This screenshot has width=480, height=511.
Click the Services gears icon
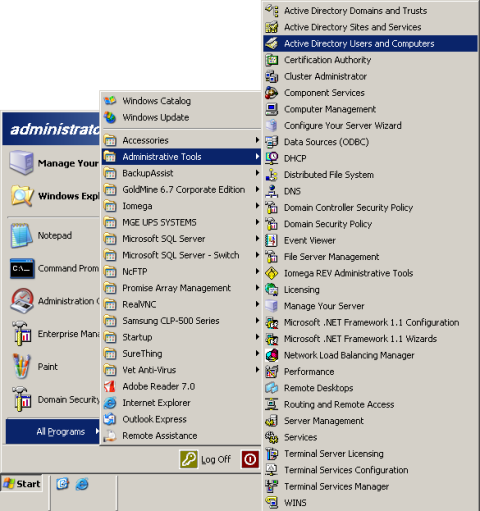pyautogui.click(x=272, y=437)
